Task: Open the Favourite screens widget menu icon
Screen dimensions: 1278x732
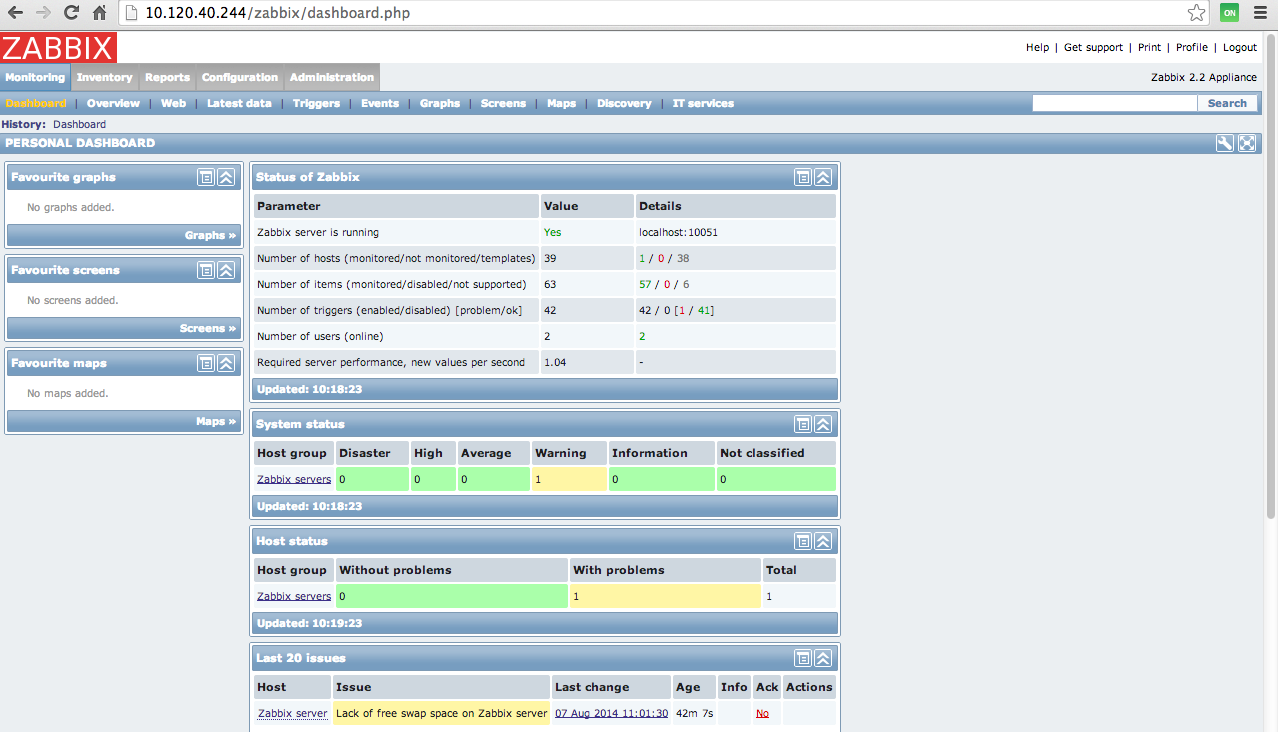Action: [206, 270]
